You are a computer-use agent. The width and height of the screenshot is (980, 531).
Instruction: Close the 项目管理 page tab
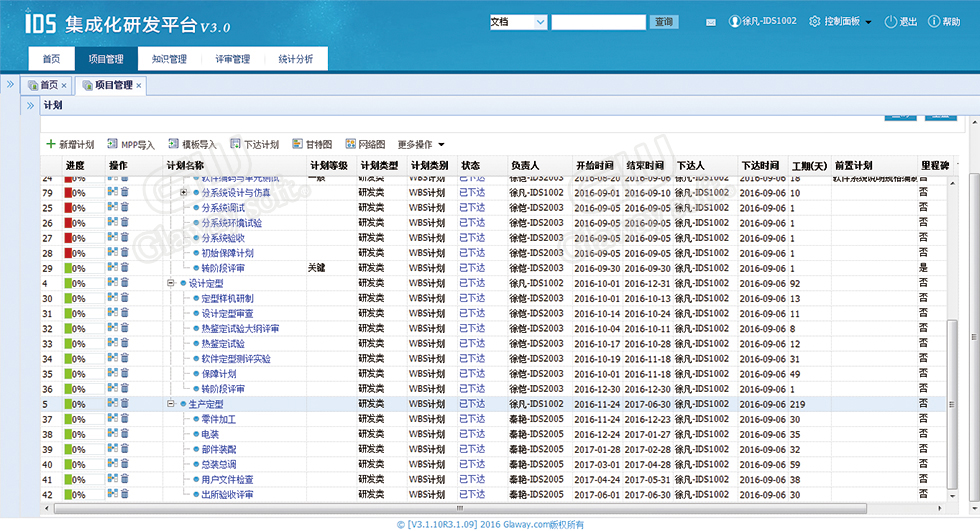139,86
